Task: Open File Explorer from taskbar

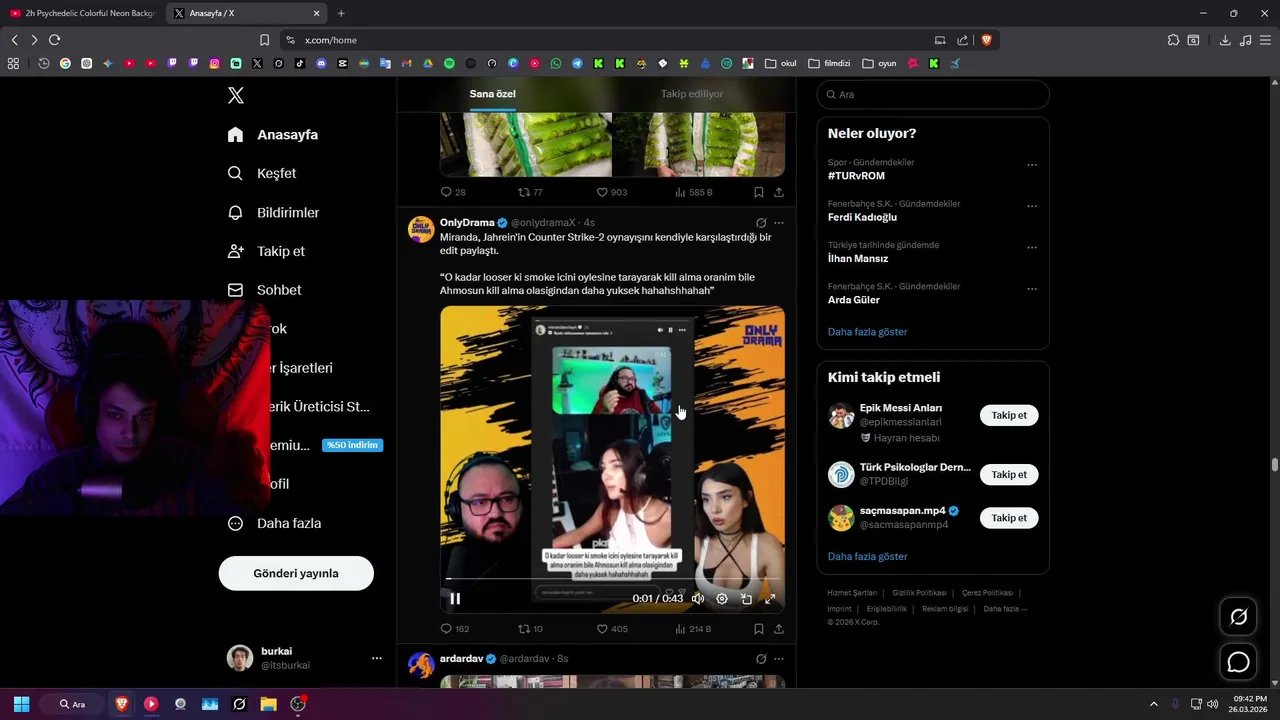Action: point(268,704)
